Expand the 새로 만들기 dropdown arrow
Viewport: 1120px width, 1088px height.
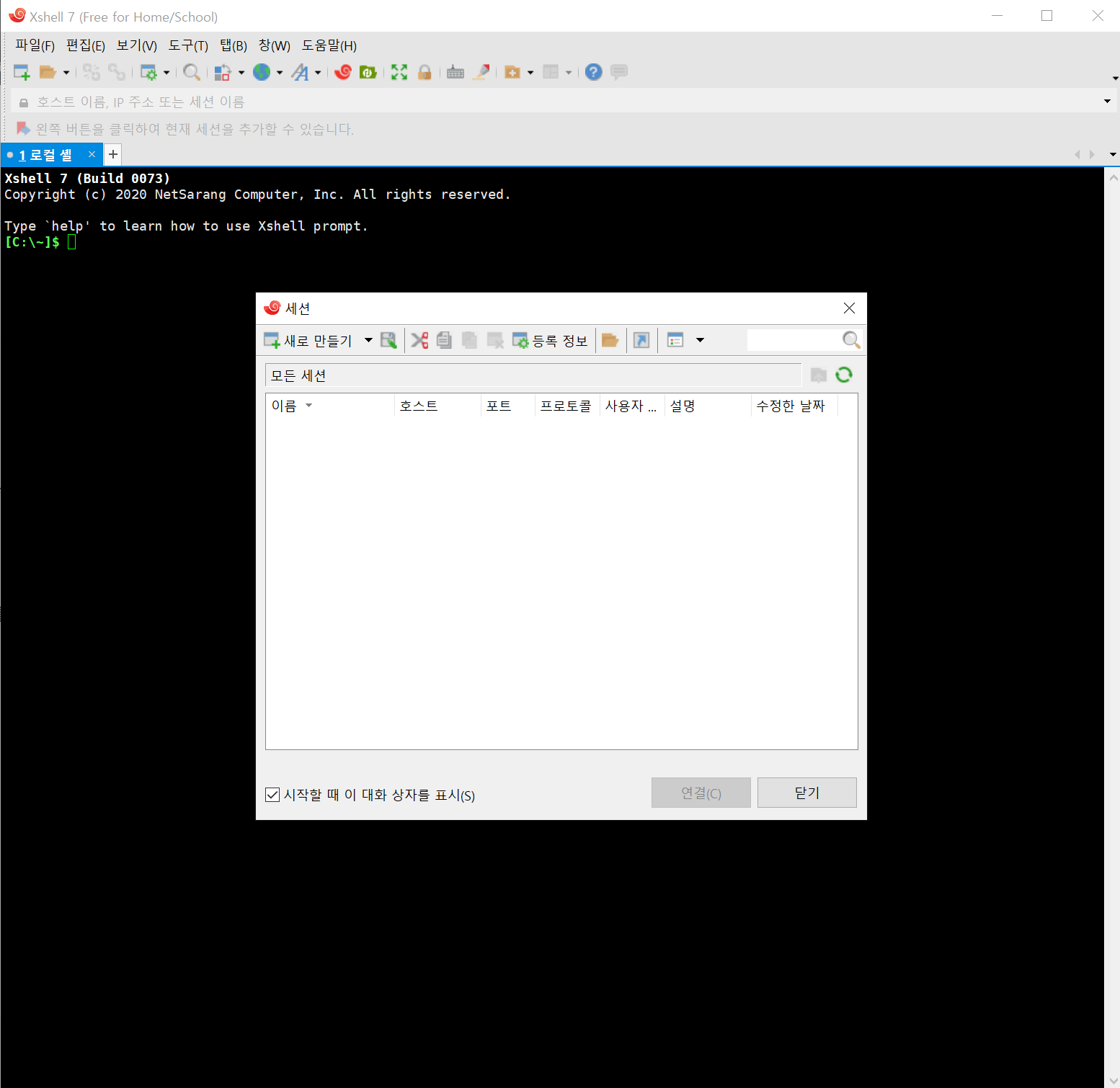tap(368, 340)
